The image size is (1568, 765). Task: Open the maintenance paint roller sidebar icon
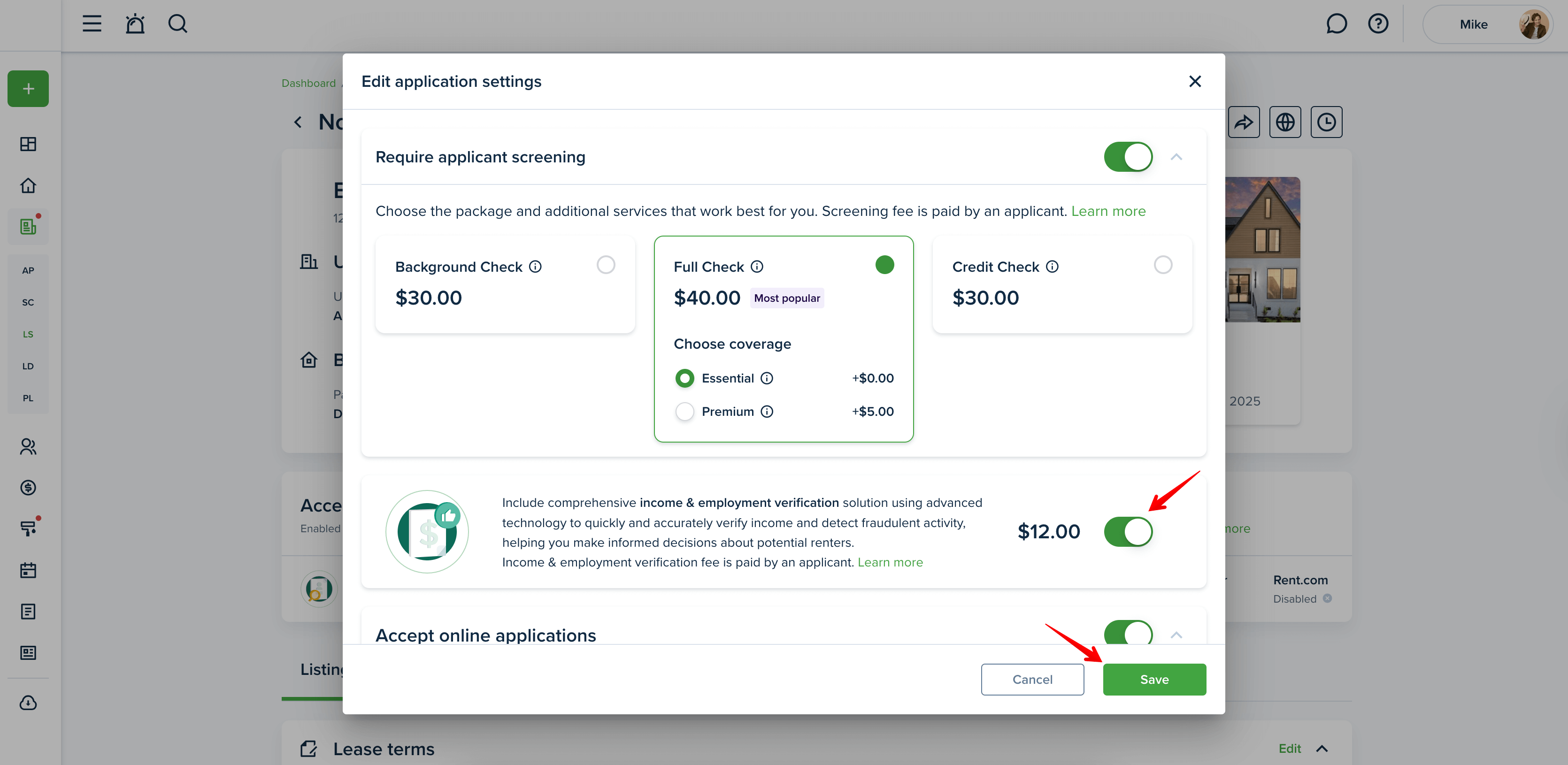pyautogui.click(x=28, y=528)
